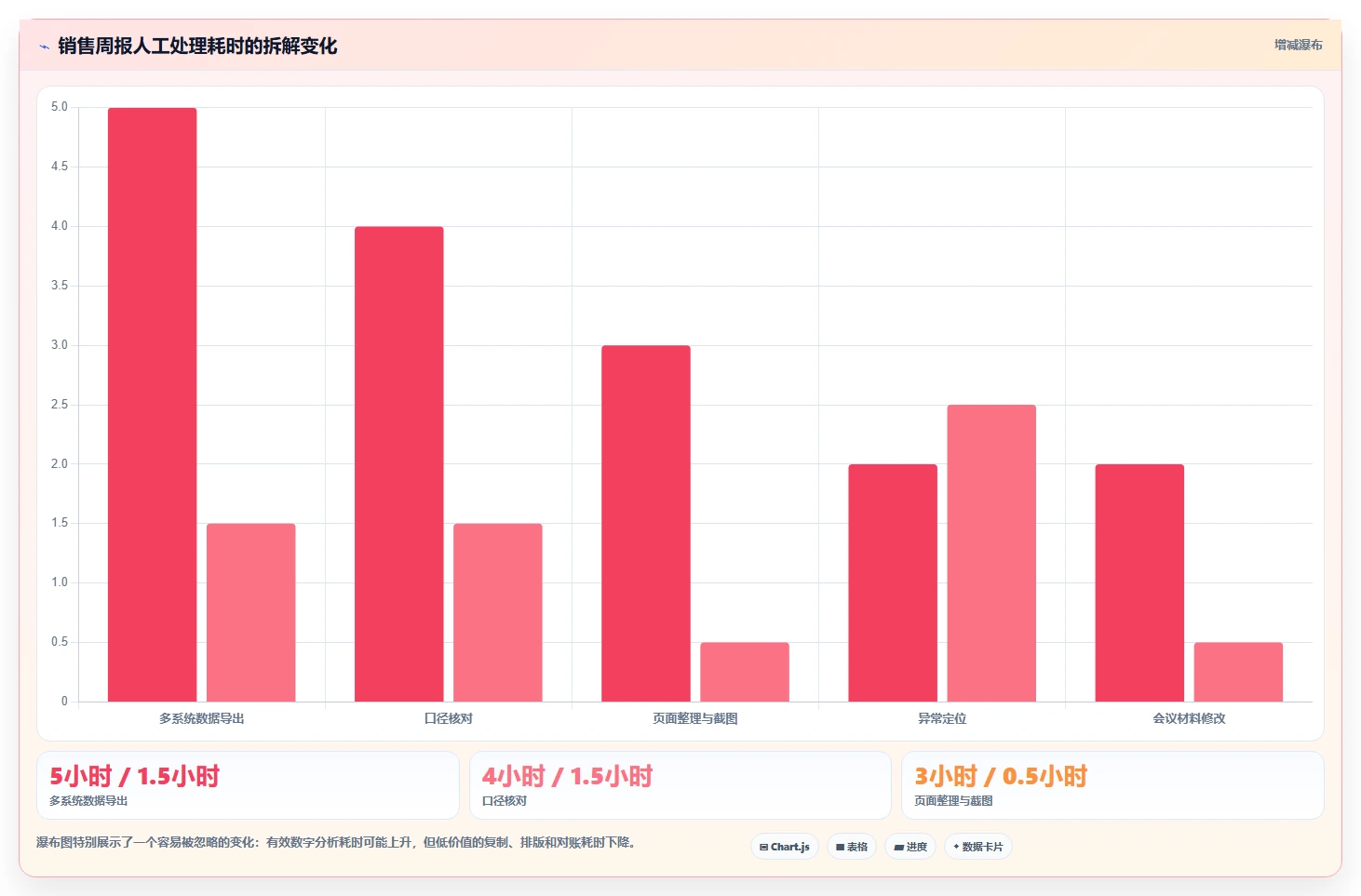
Task: Click the 增减瀑布 badge in the header
Action: (x=1298, y=45)
